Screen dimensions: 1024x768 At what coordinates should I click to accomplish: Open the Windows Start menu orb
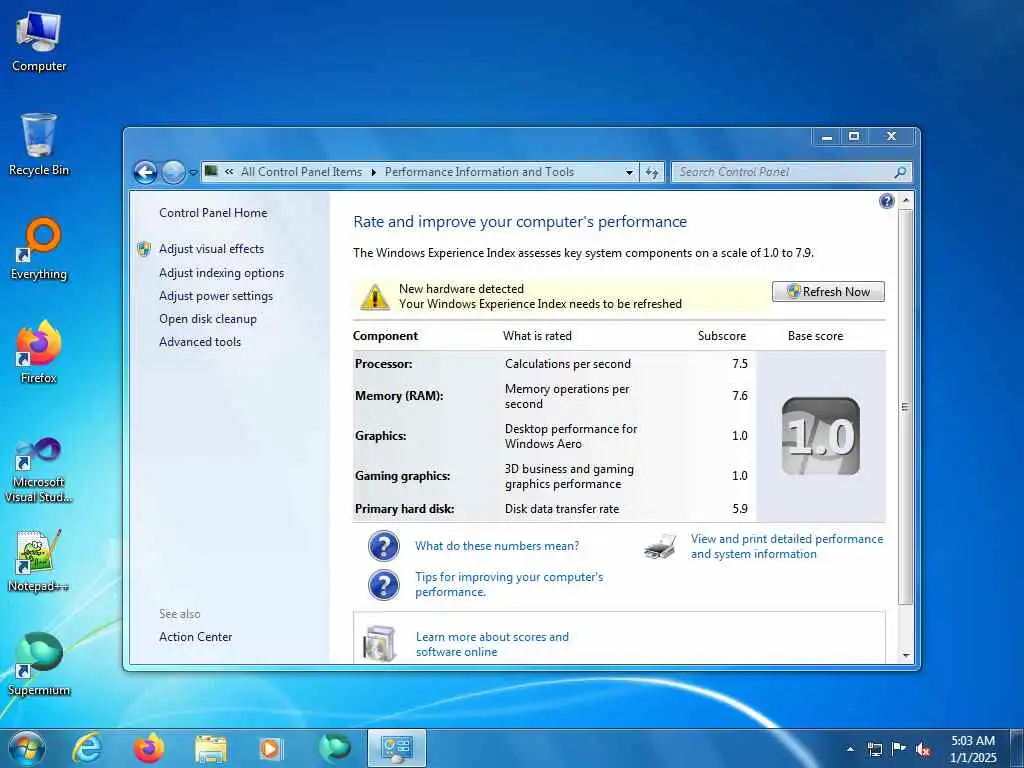[27, 748]
